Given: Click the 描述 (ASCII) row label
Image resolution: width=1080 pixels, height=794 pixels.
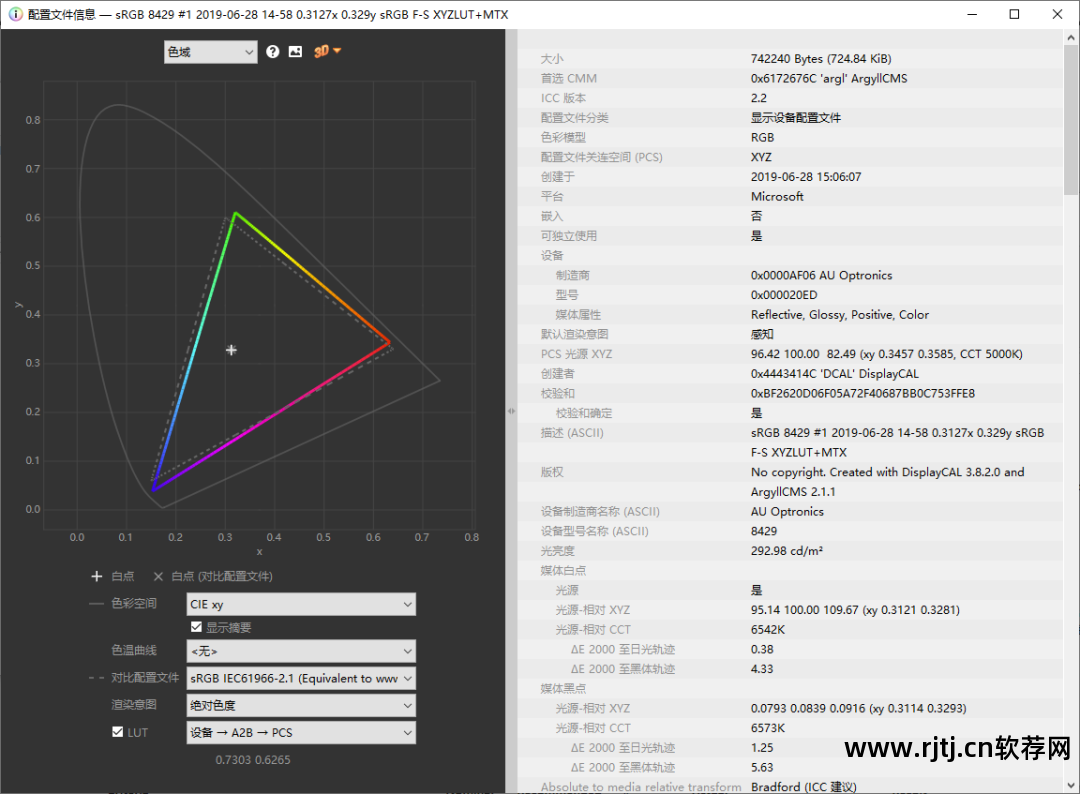Looking at the screenshot, I should (x=572, y=432).
